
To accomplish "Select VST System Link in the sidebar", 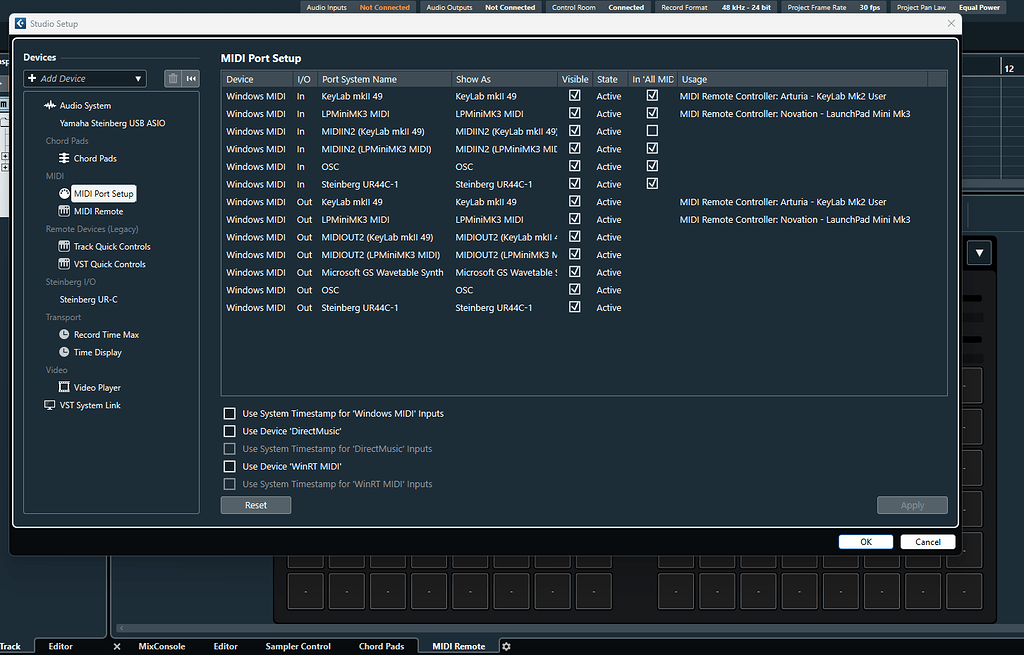I will pyautogui.click(x=89, y=405).
